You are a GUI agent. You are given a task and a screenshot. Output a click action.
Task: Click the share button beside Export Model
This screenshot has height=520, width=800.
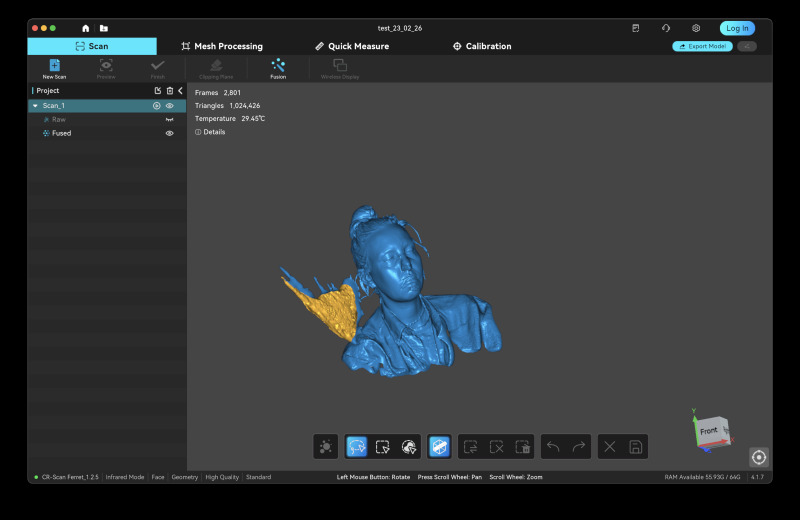(x=746, y=46)
